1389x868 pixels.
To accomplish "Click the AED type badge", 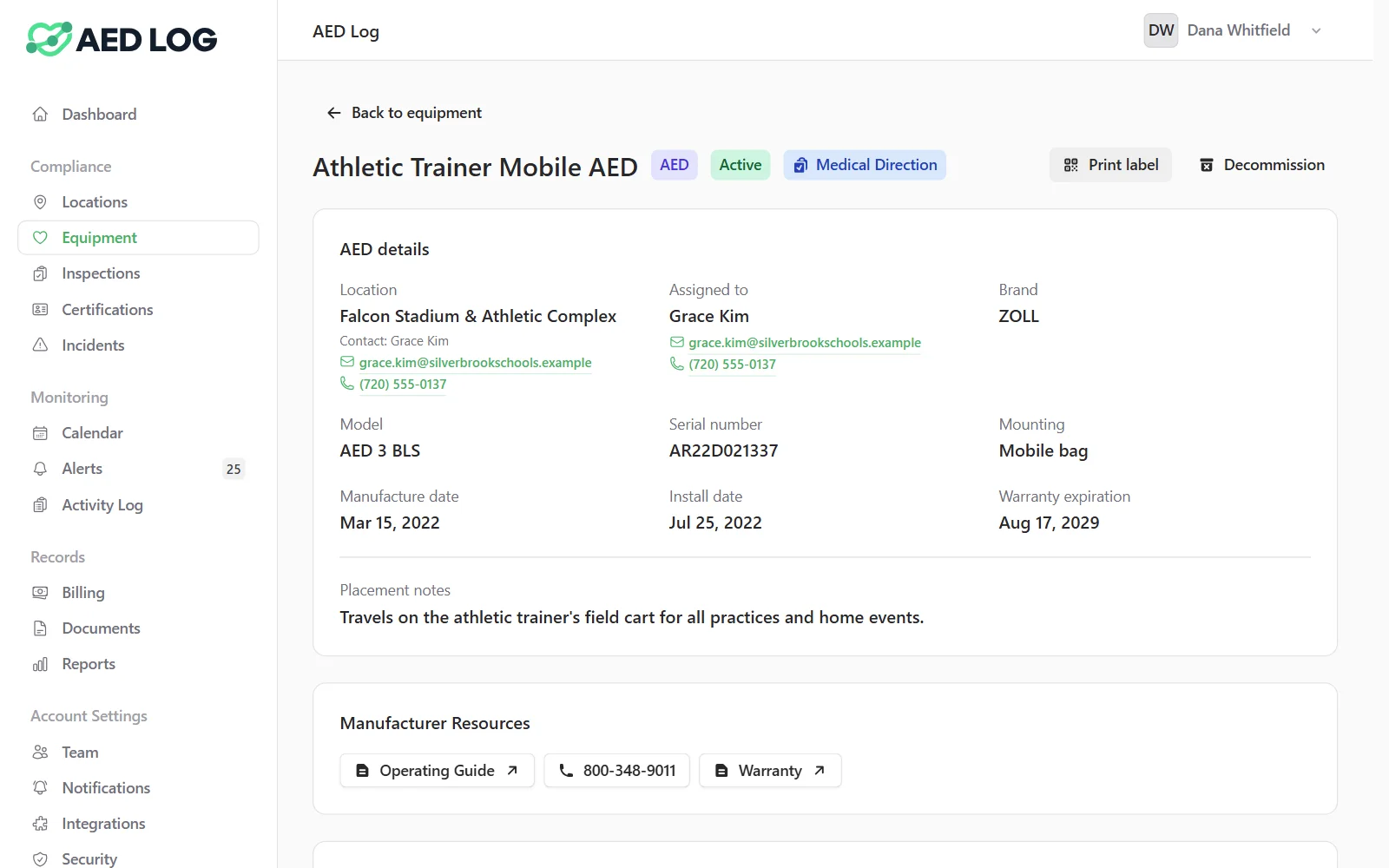I will [675, 165].
